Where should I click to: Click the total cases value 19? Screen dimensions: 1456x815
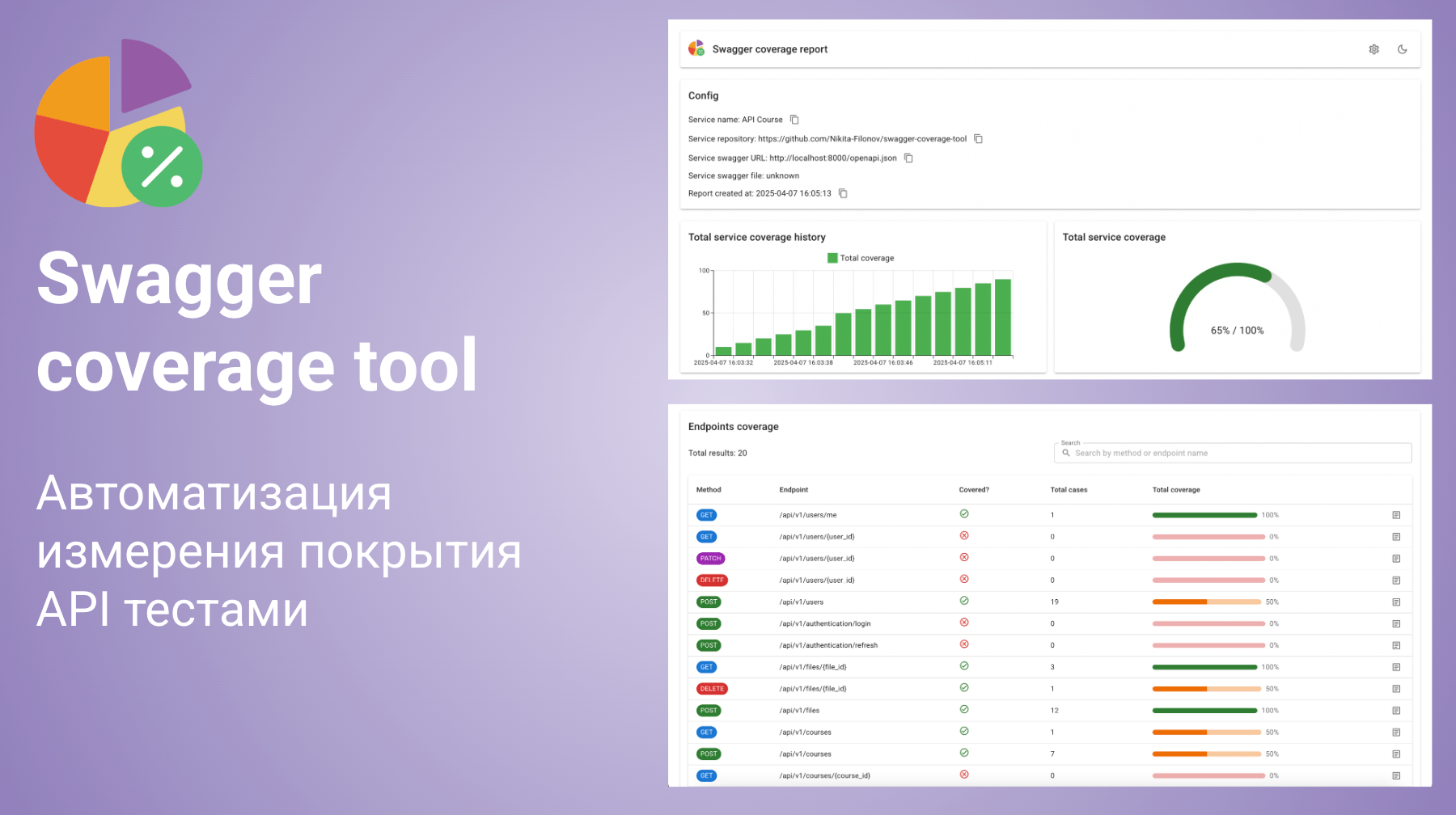tap(1055, 602)
